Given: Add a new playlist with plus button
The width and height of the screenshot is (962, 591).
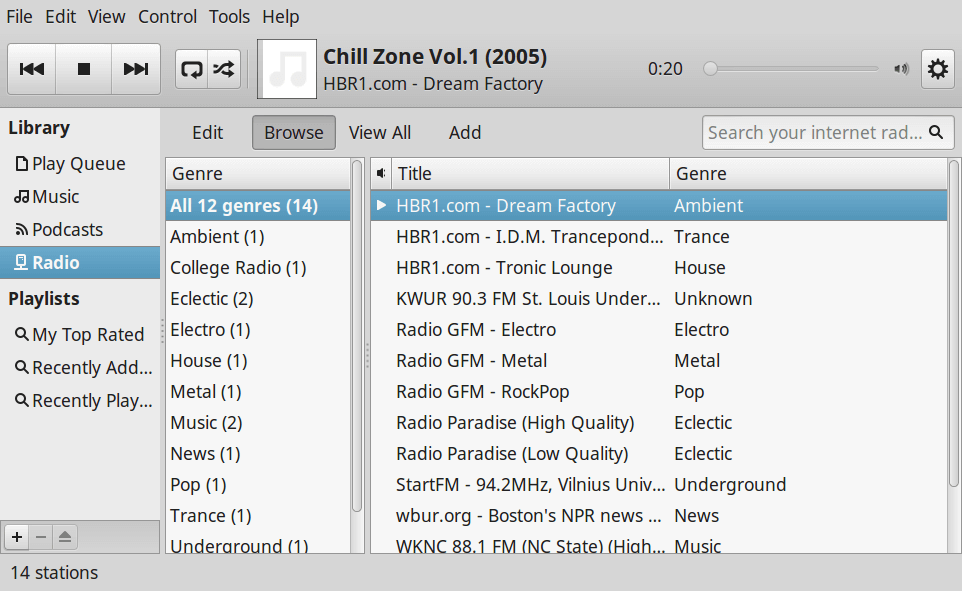Looking at the screenshot, I should 17,537.
